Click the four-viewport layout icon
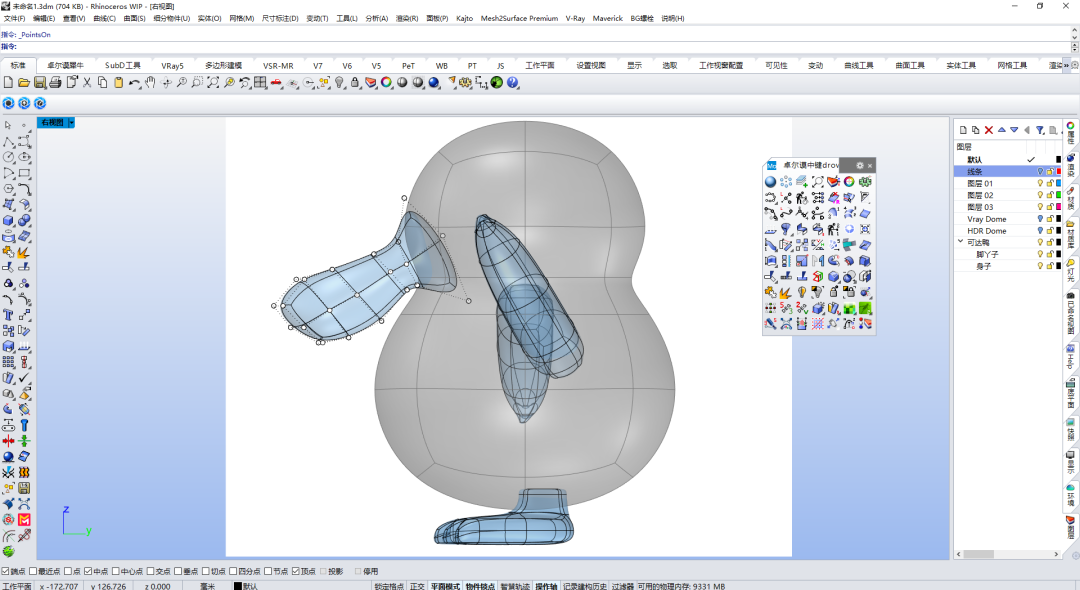The image size is (1080, 590). [260, 83]
